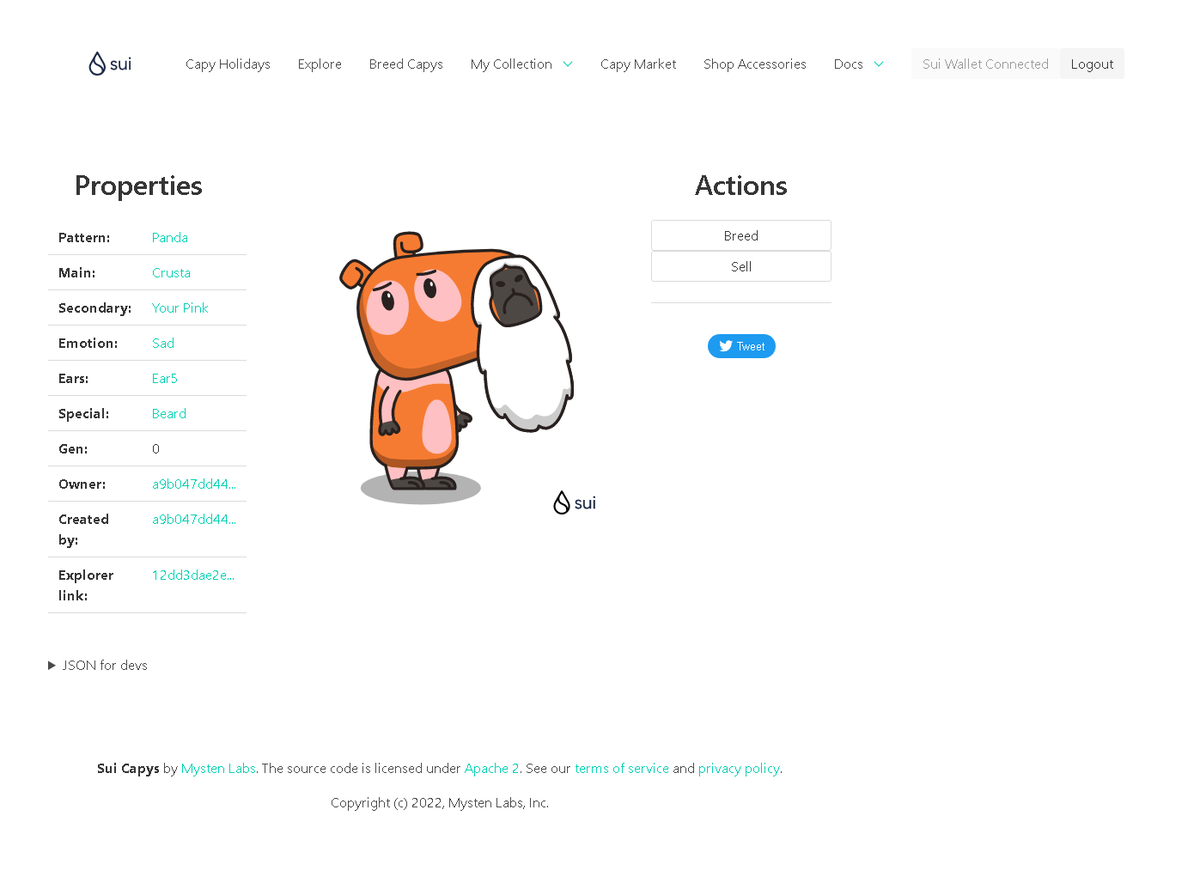Open Mysten Labs footer link
The width and height of the screenshot is (1200, 895).
click(218, 769)
